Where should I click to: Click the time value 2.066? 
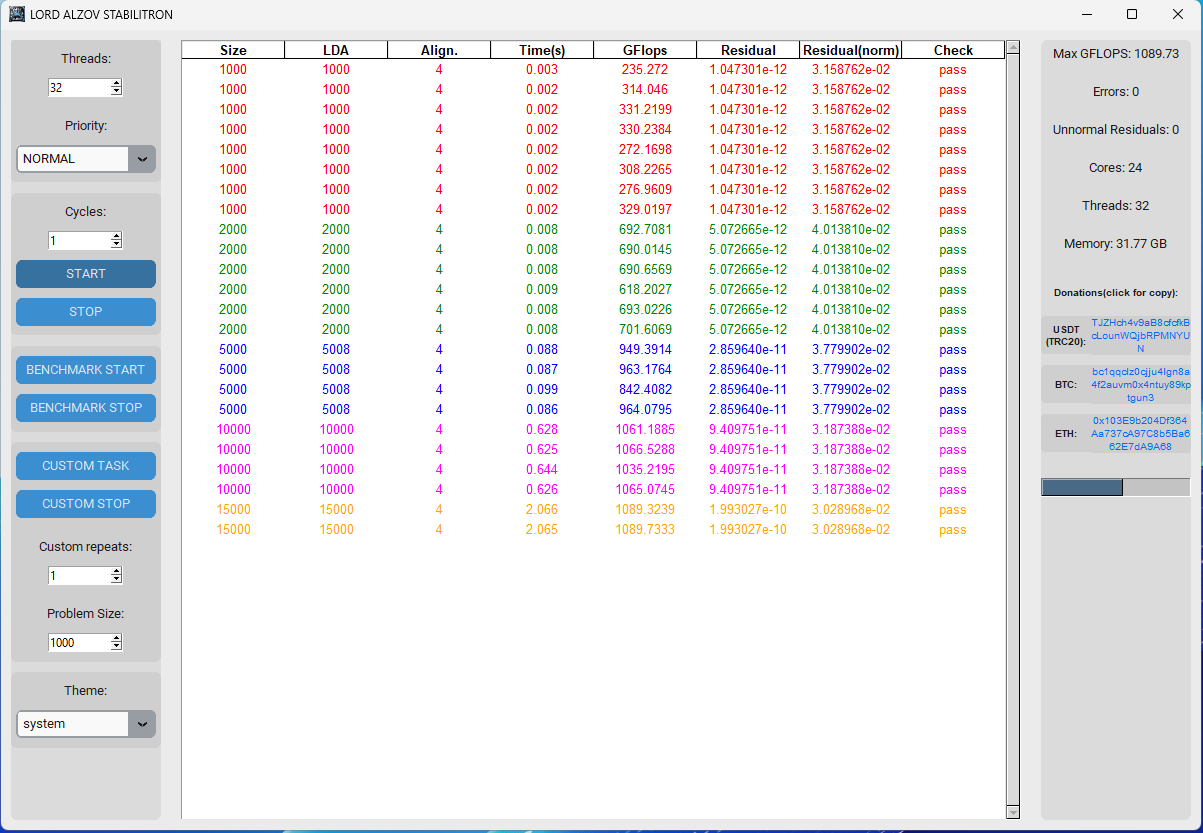[x=542, y=510]
